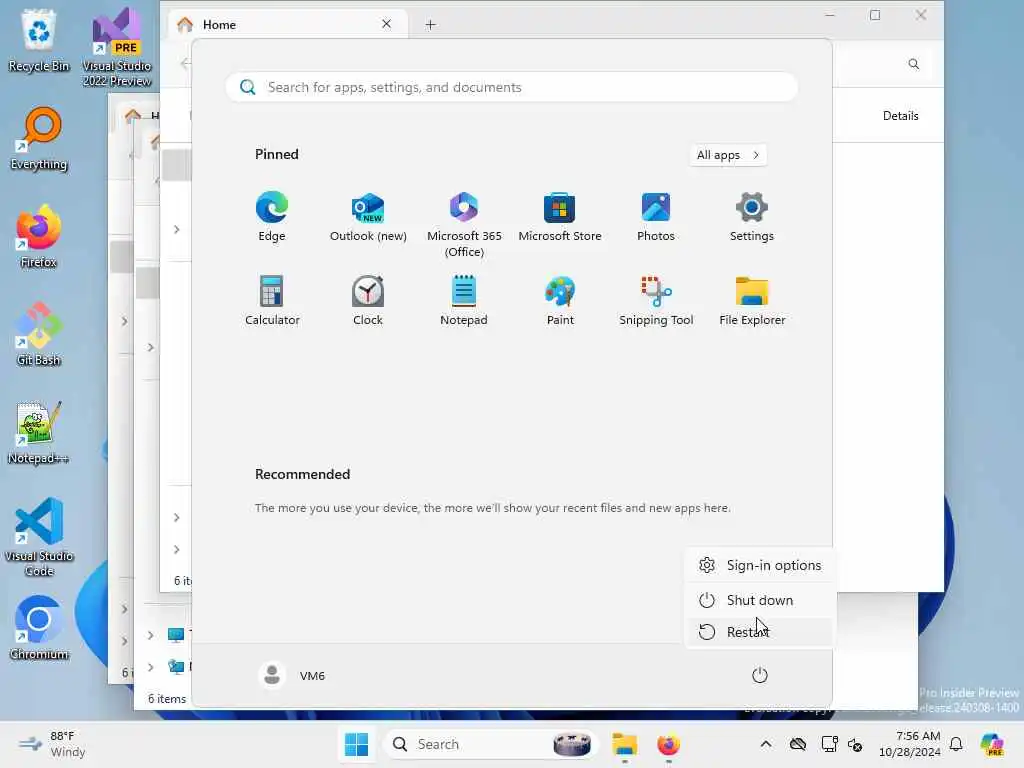
Task: Select Shut down in power menu
Action: click(x=760, y=600)
